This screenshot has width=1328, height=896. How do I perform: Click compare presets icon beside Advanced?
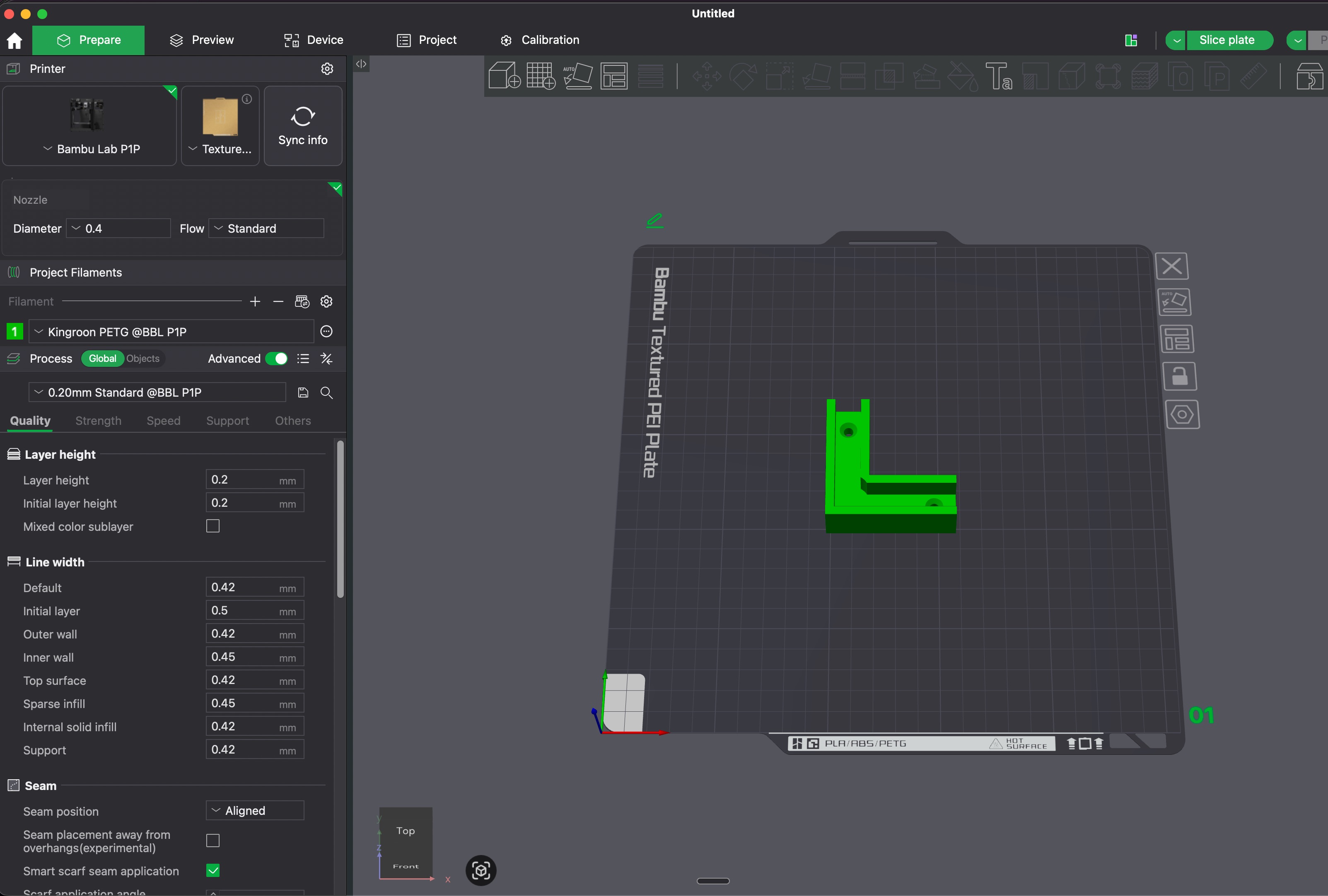click(326, 359)
